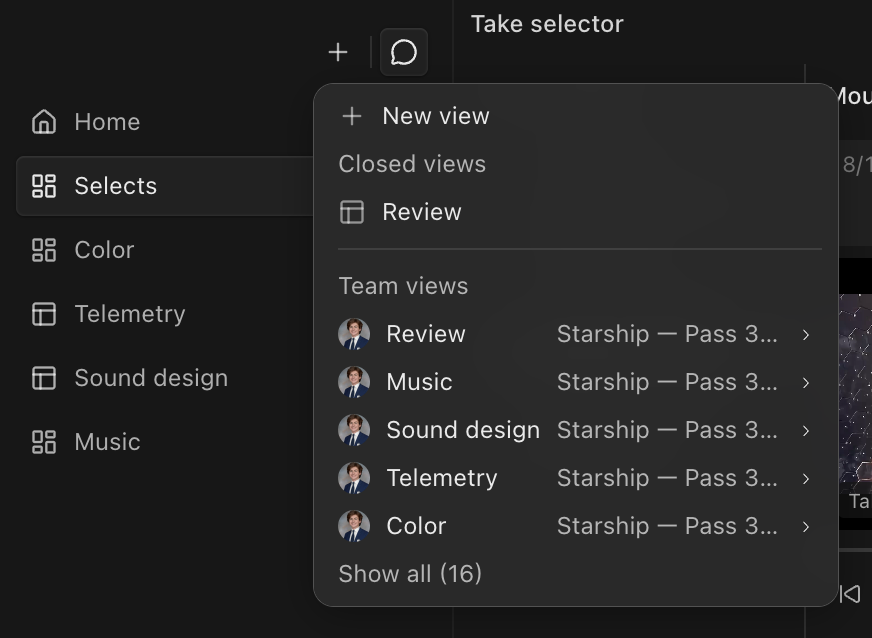Expand the Color team view chevron
Viewport: 872px width, 638px height.
[806, 526]
